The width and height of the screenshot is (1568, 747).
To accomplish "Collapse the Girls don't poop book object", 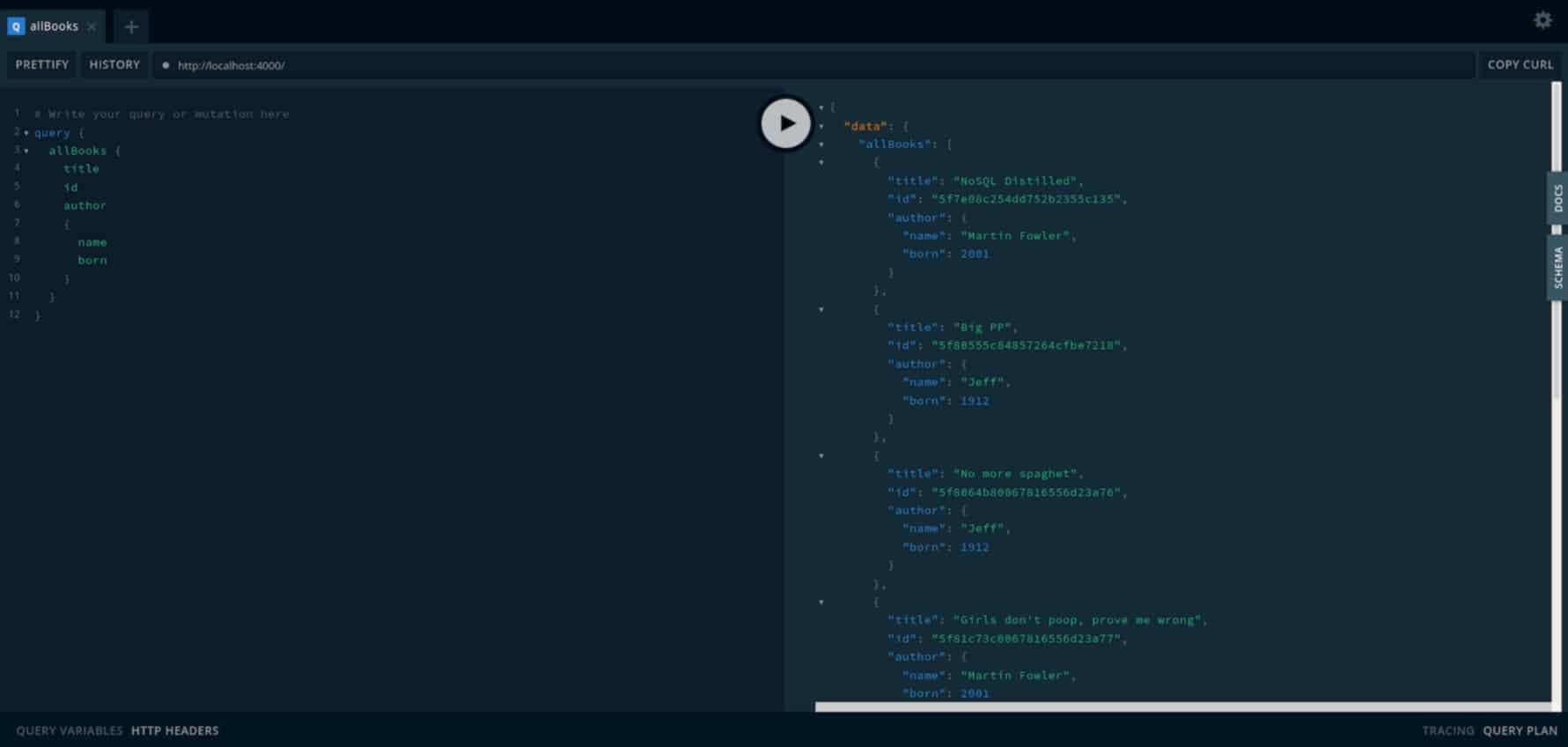I will [x=821, y=602].
